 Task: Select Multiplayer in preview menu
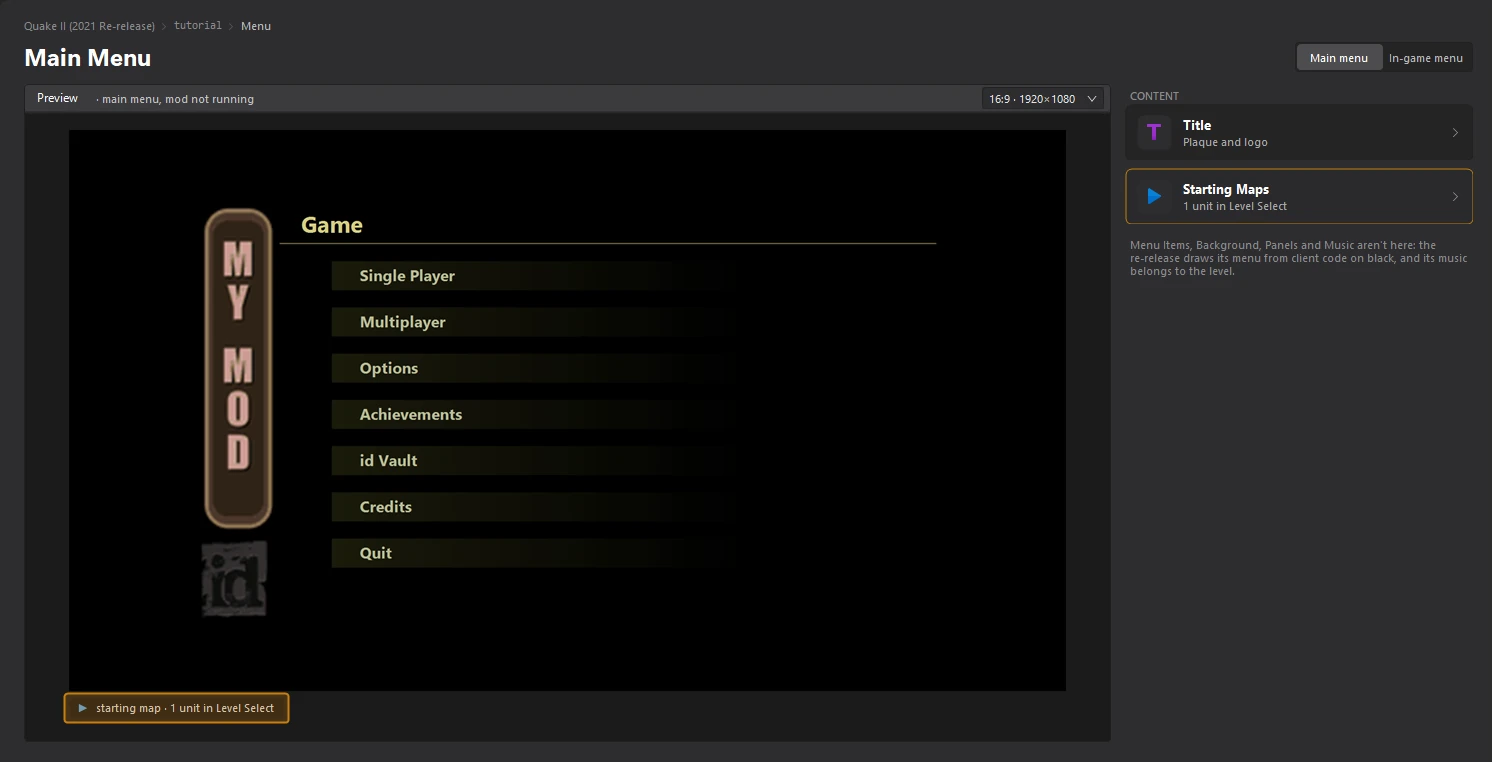tap(532, 322)
